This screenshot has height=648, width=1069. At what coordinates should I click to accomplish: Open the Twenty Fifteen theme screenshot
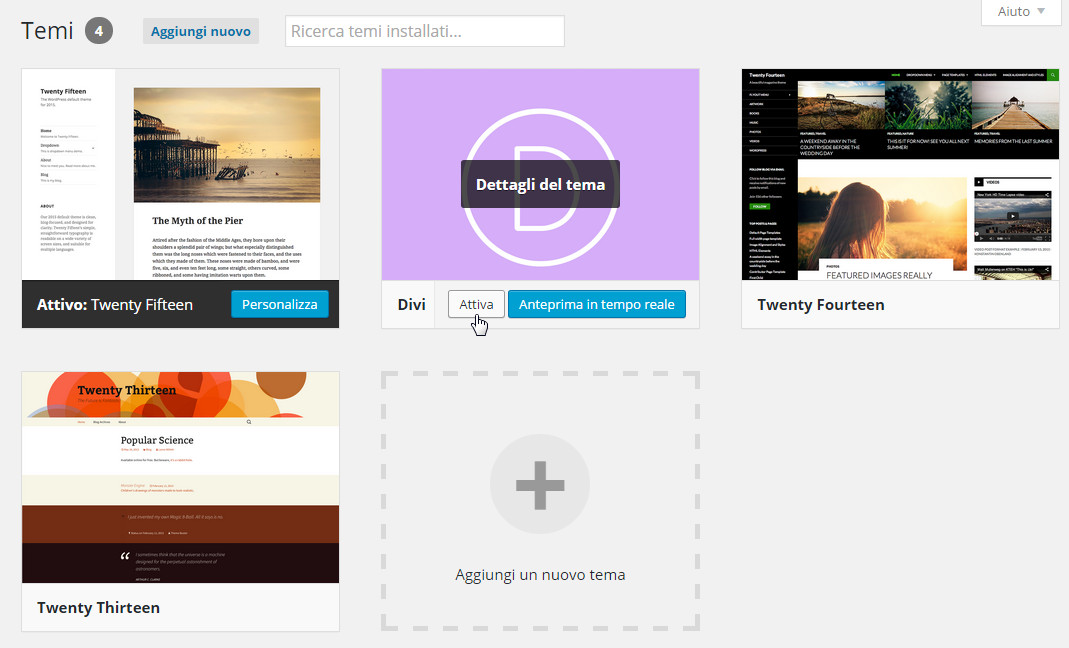pos(181,175)
